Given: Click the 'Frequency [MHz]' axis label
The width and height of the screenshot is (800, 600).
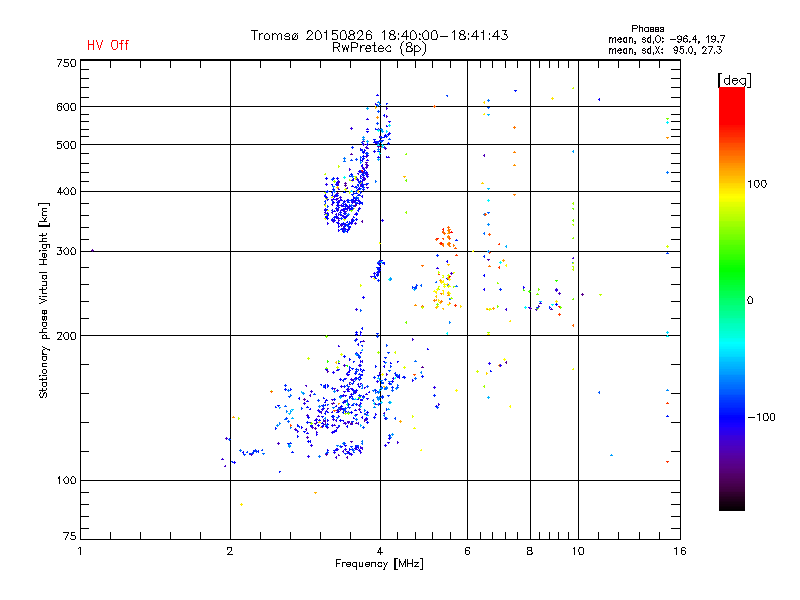Looking at the screenshot, I should 379,564.
